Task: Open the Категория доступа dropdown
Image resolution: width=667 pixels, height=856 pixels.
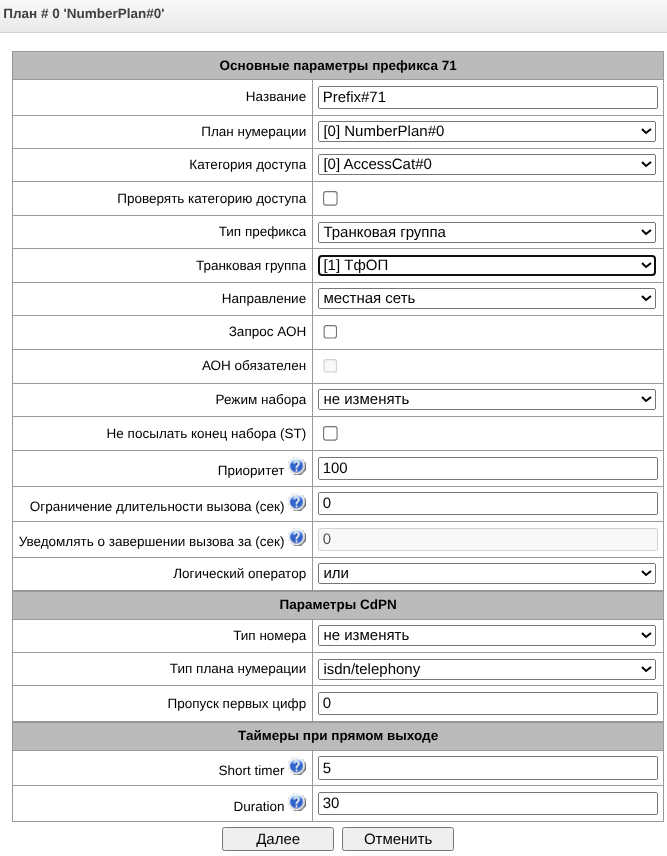Action: coord(487,164)
